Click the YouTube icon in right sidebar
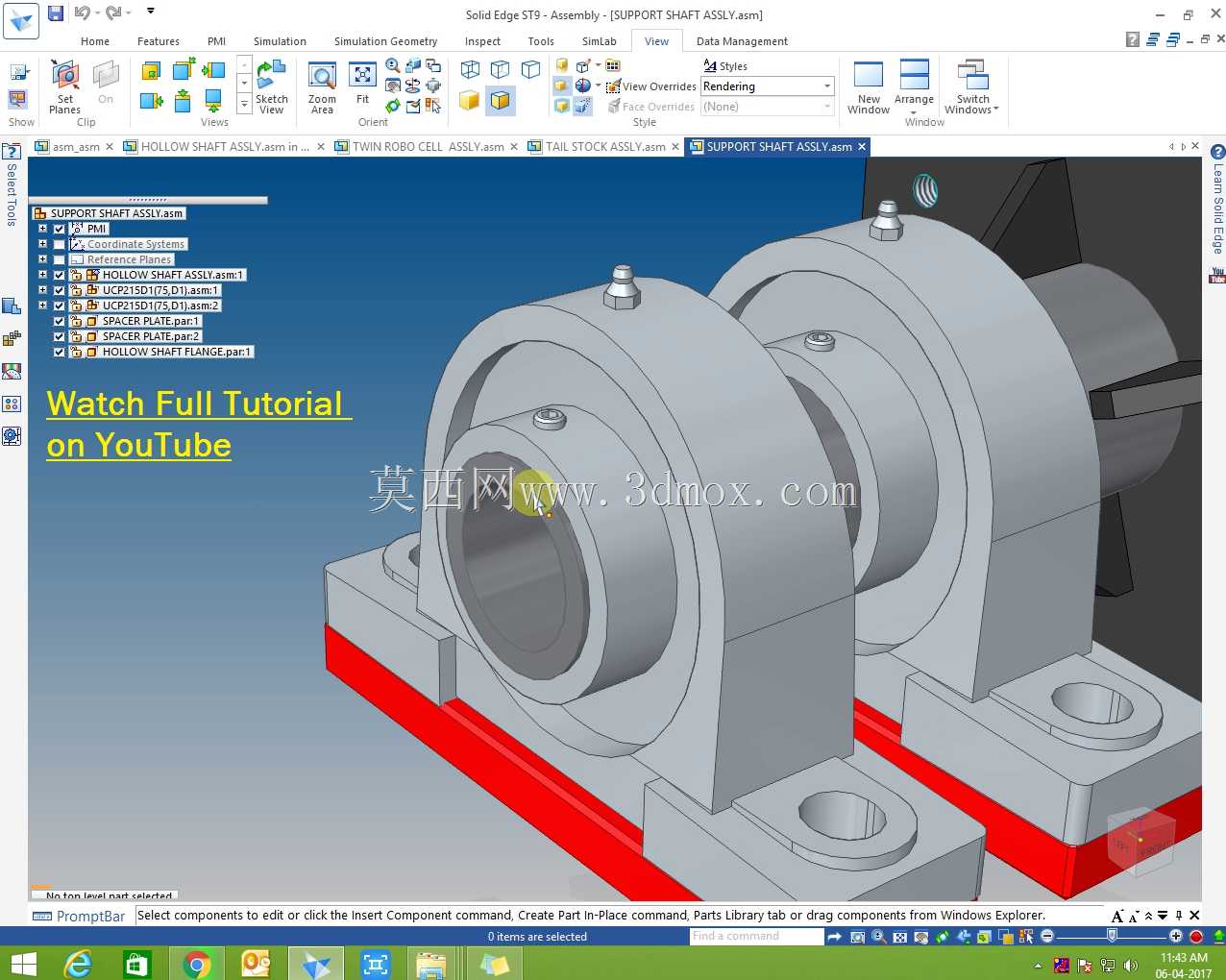Image resolution: width=1226 pixels, height=980 pixels. [1217, 276]
